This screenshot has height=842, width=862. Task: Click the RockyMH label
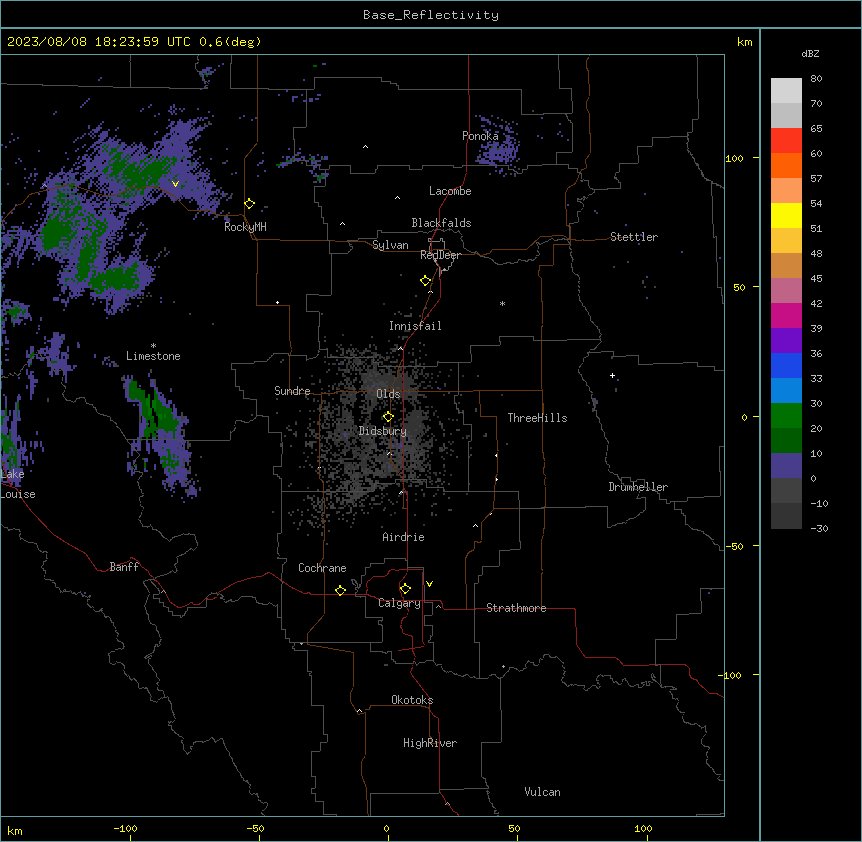click(x=245, y=227)
